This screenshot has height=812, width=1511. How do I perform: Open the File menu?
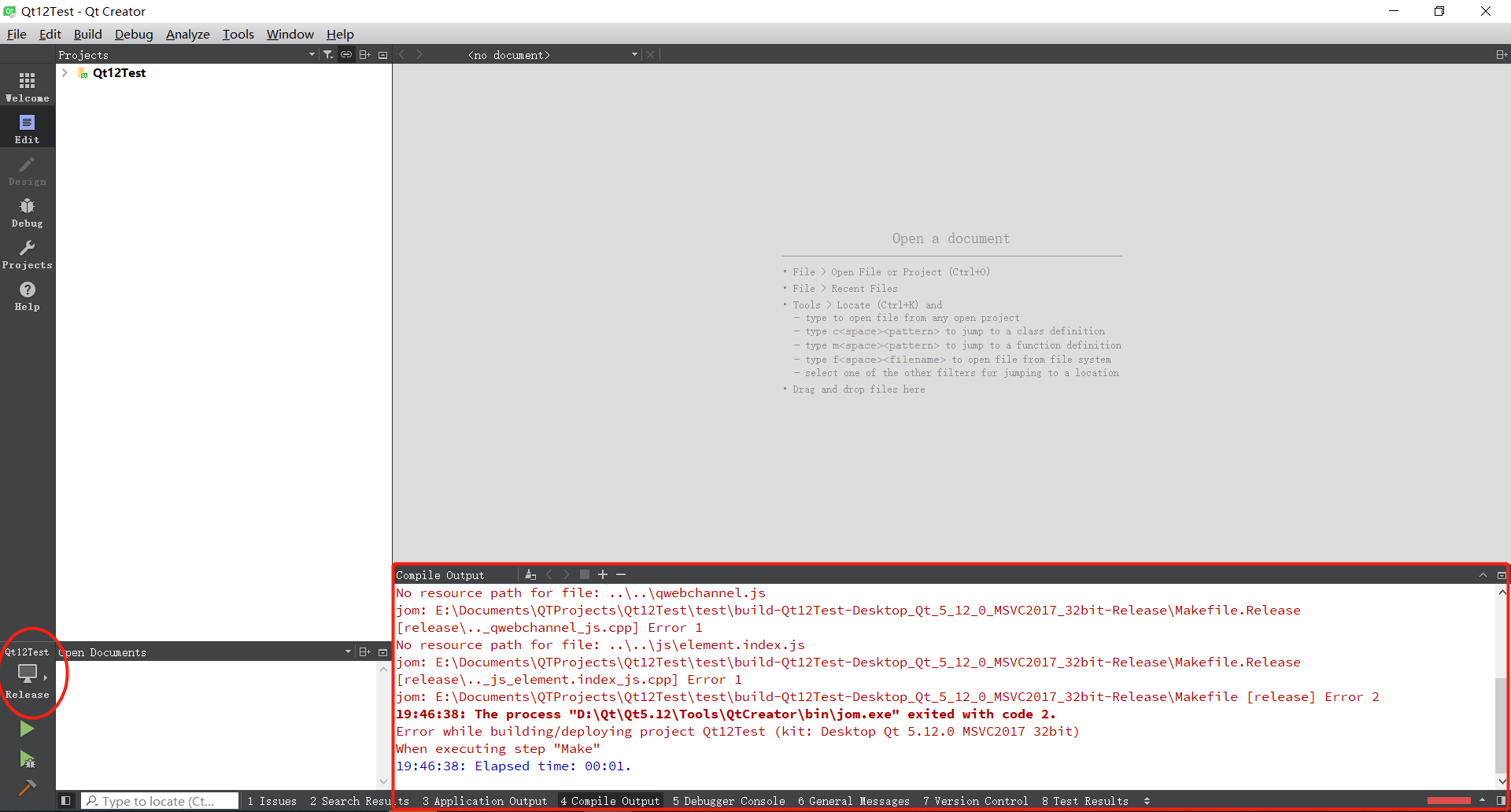coord(17,34)
